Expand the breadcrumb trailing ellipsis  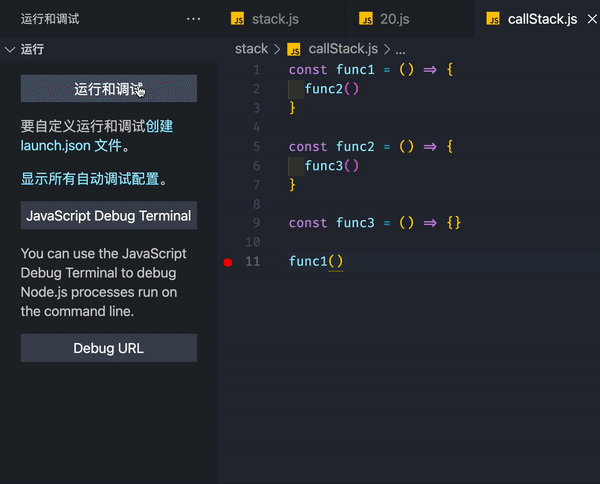400,48
